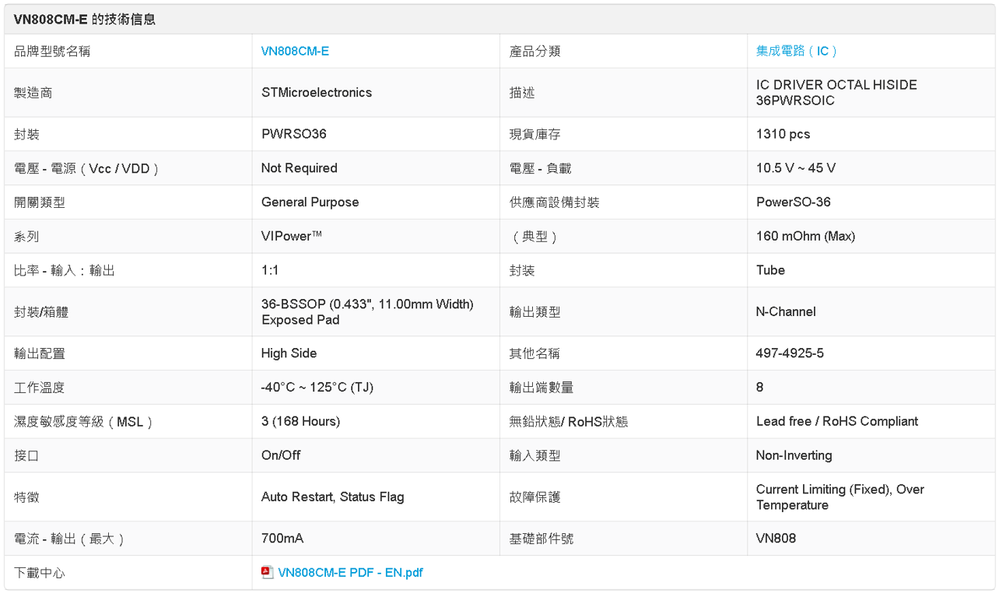Screen dimensions: 999x594
Task: Click the packaging value Tube
Action: tap(770, 270)
